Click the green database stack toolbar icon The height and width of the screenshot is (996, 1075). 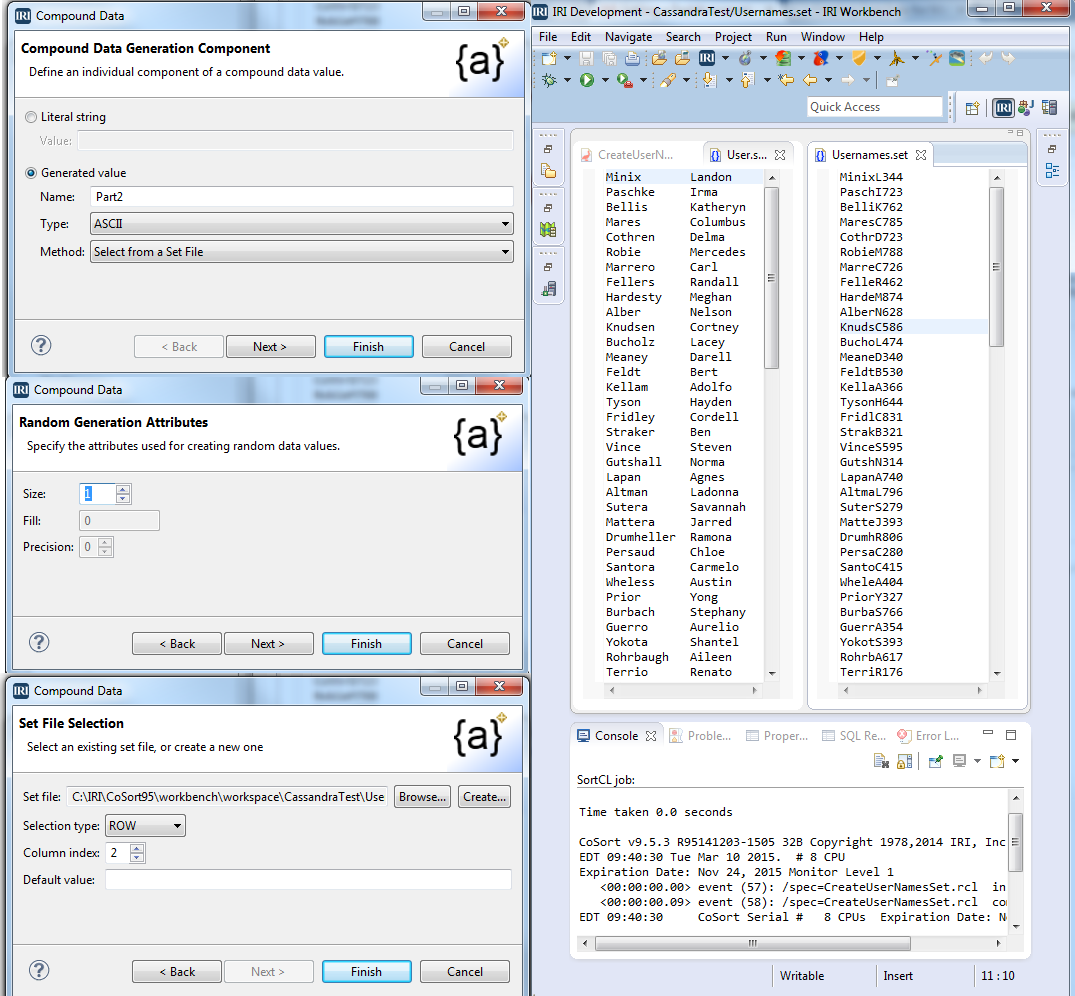tap(783, 58)
